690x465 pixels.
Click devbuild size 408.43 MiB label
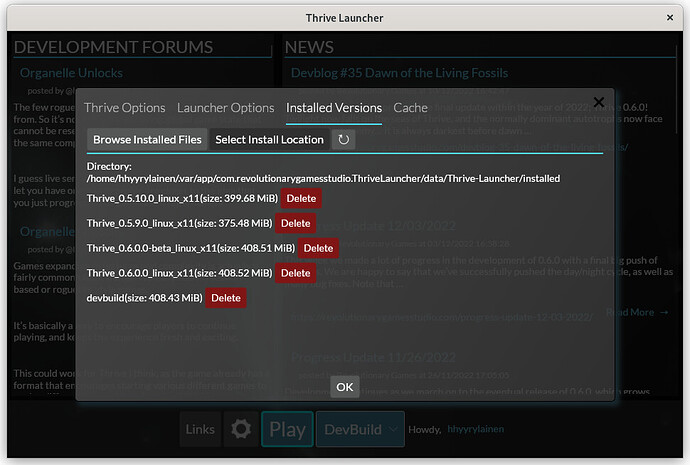pyautogui.click(x=144, y=298)
